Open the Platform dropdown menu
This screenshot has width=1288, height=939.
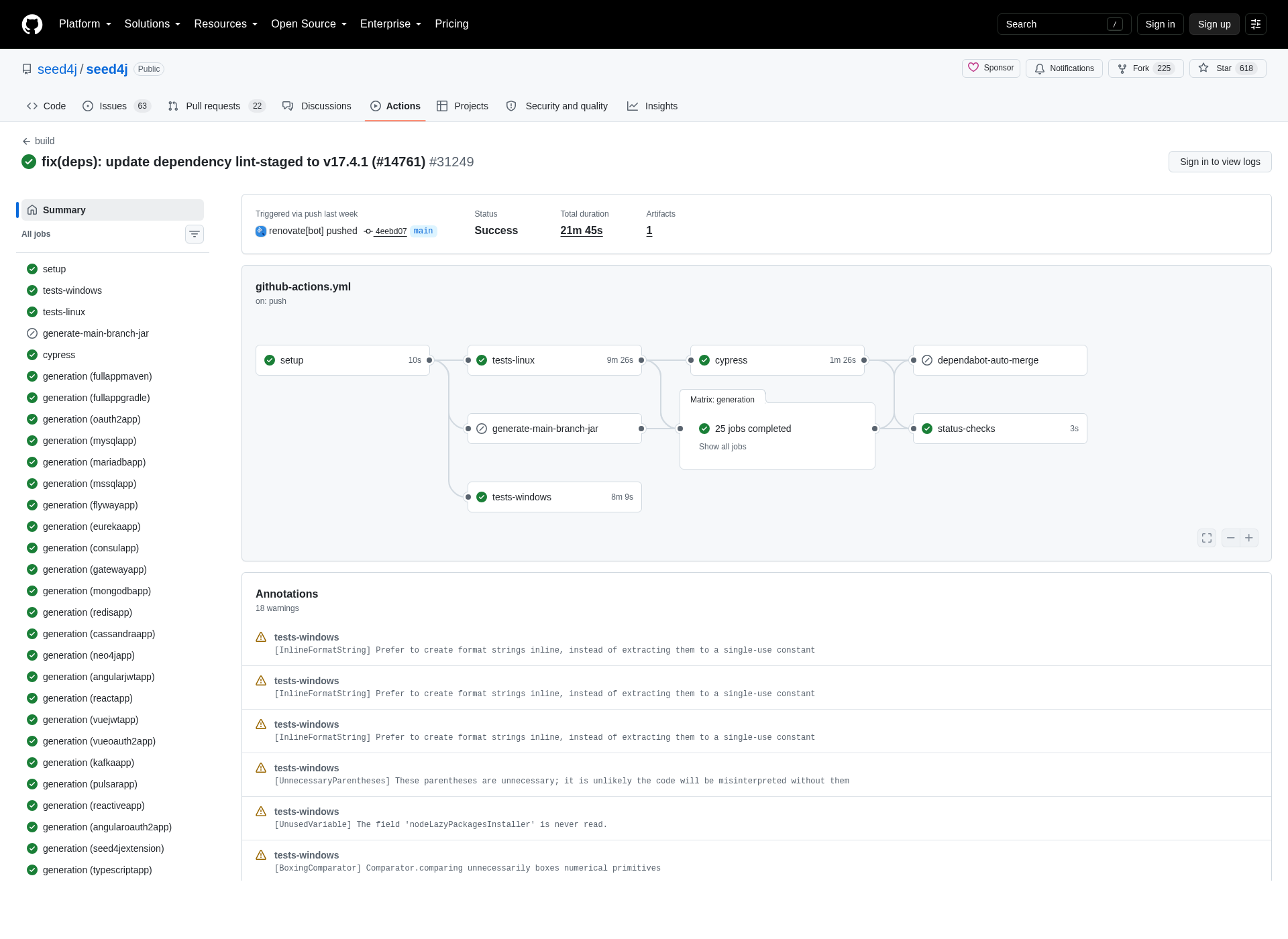click(85, 24)
